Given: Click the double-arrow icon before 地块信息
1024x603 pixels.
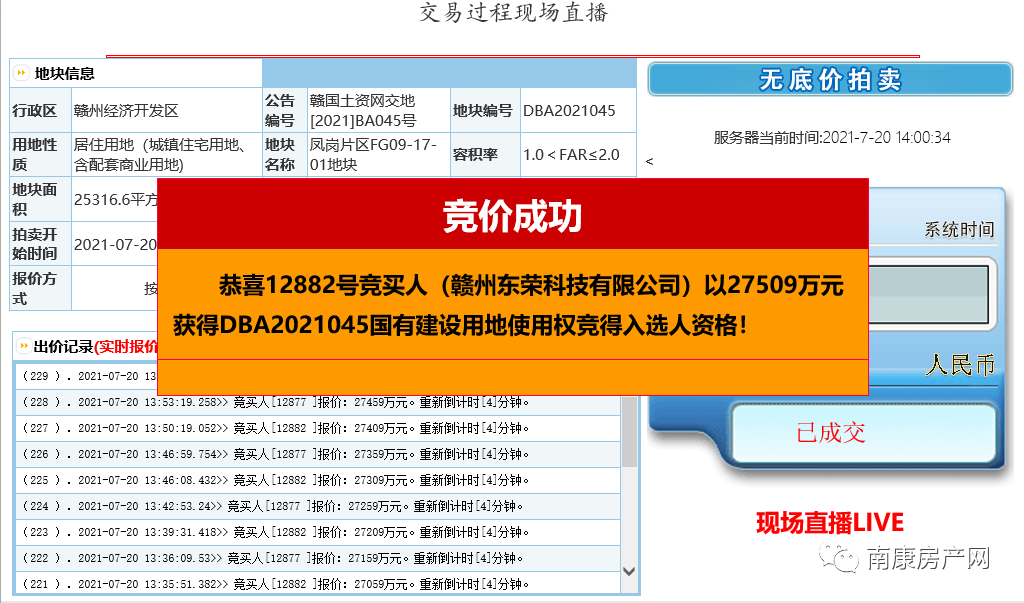Looking at the screenshot, I should click(20, 72).
